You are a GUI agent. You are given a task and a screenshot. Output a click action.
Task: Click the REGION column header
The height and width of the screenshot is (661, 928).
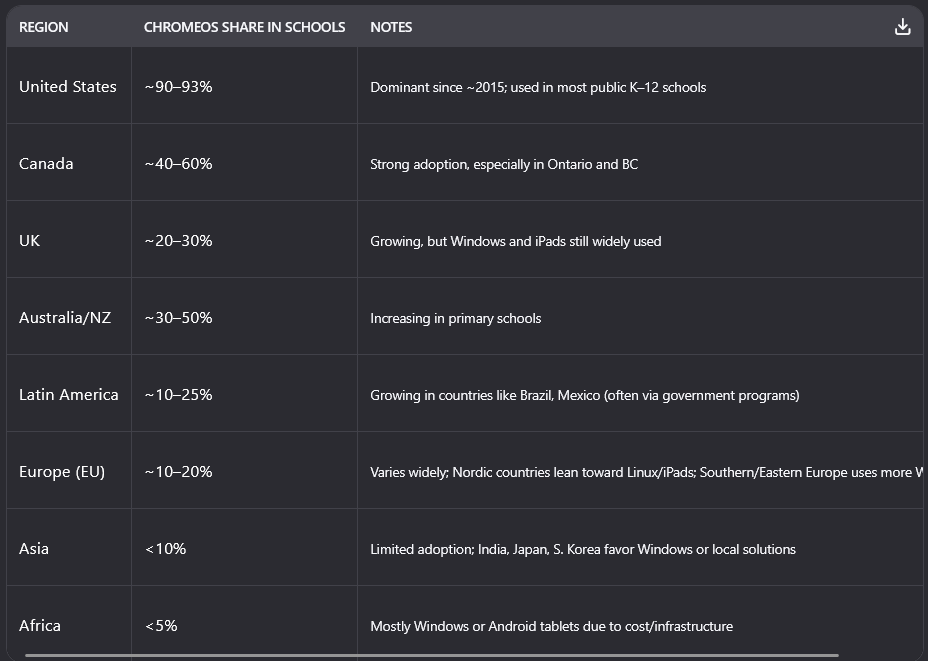pyautogui.click(x=44, y=27)
